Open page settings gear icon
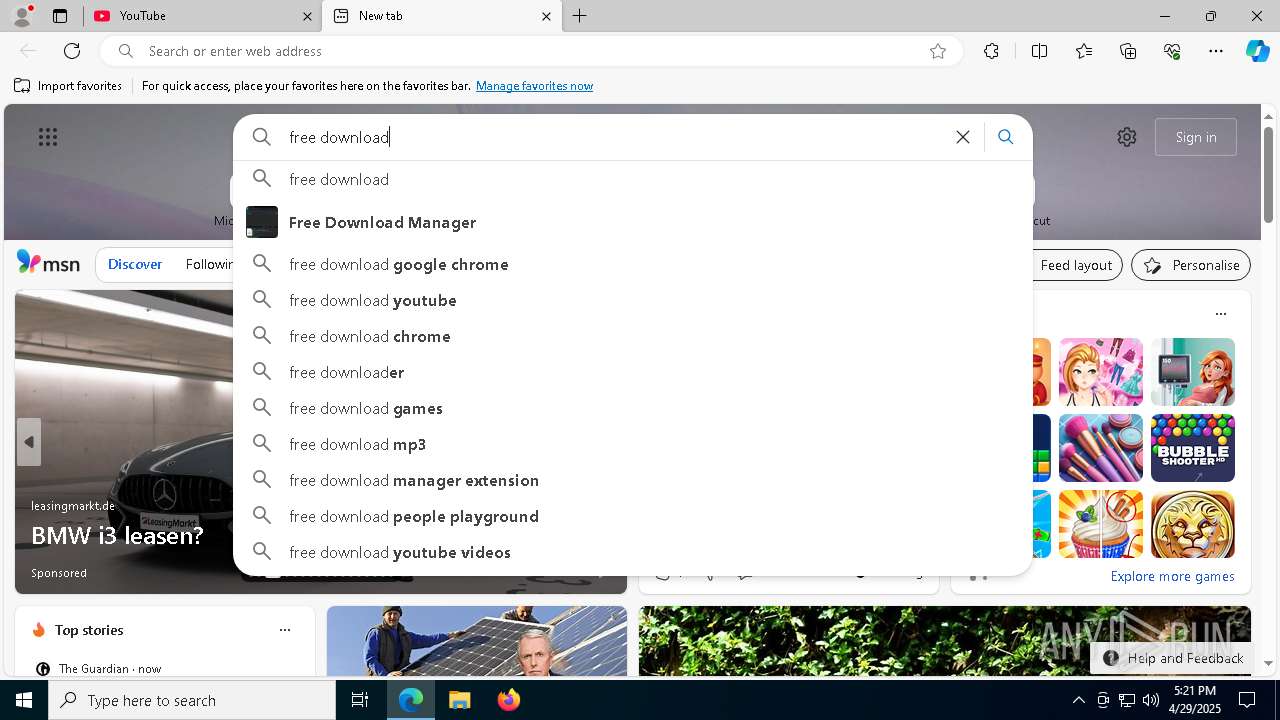This screenshot has width=1280, height=720. pyautogui.click(x=1127, y=137)
